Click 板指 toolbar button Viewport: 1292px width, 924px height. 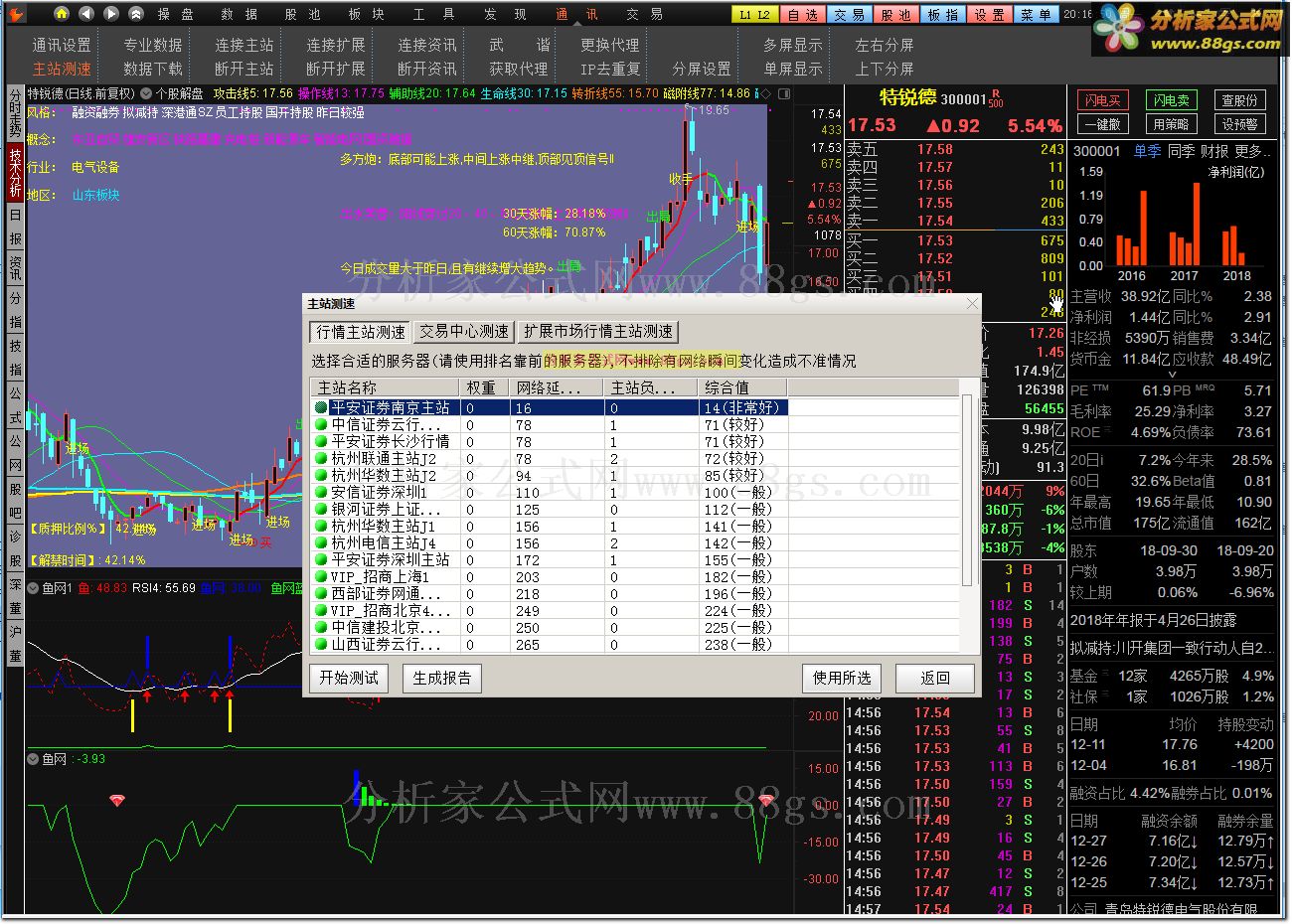tap(943, 14)
